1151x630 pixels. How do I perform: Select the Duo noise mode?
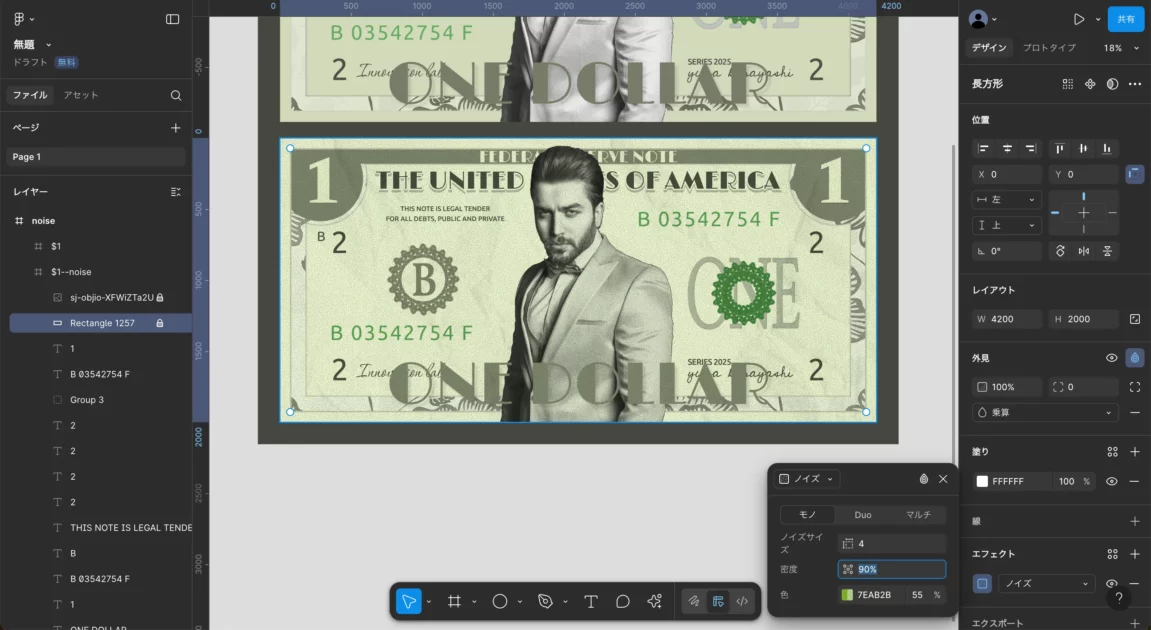(x=862, y=515)
